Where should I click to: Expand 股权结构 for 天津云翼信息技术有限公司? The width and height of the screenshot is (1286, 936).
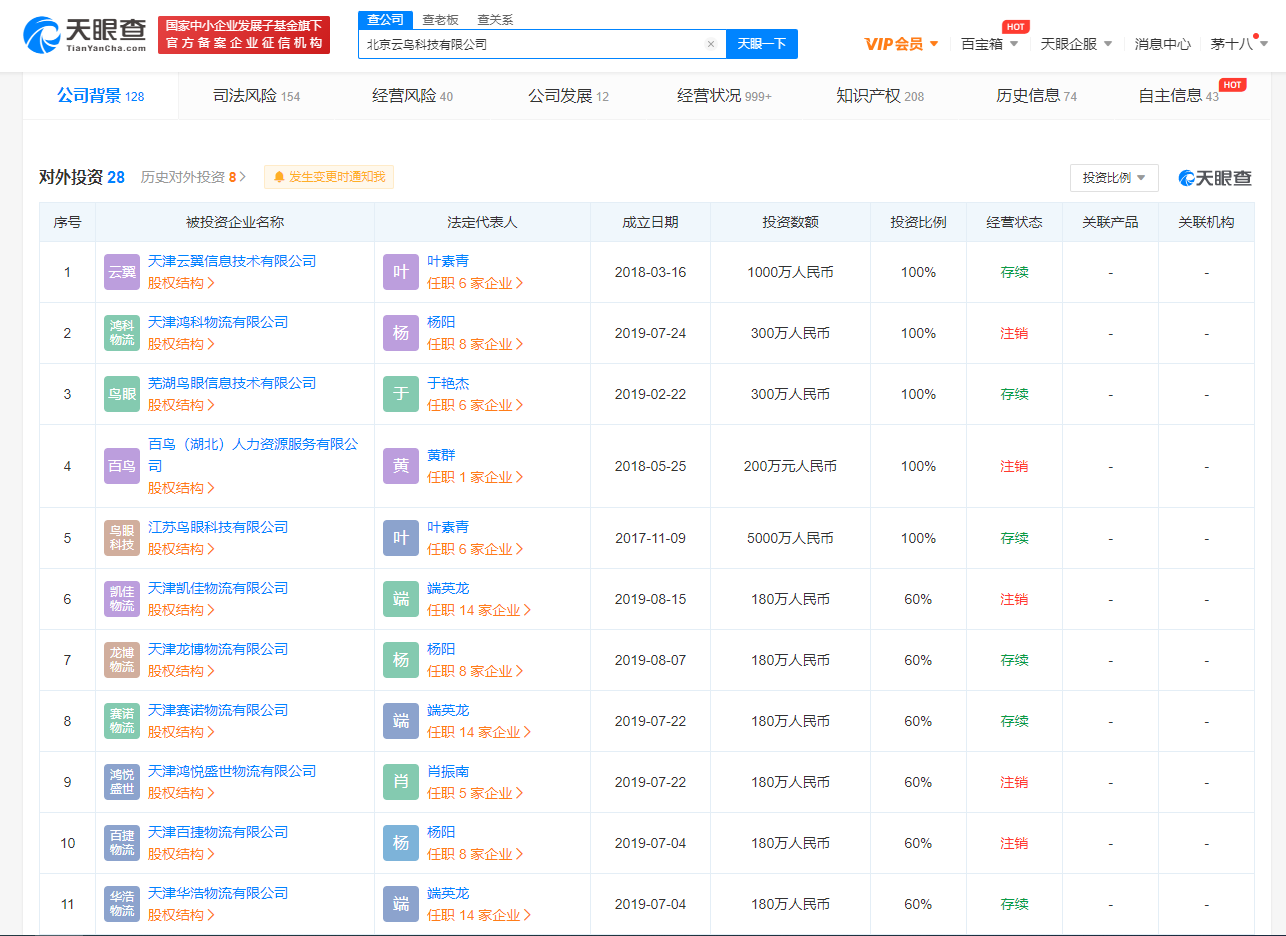coord(181,283)
